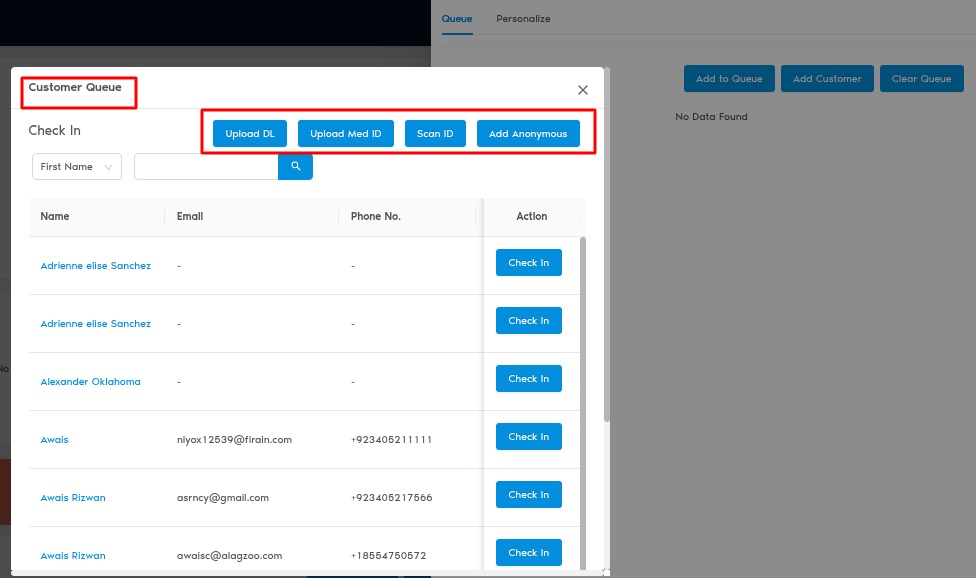Click the phone number +18554750572
976x578 pixels.
point(388,556)
